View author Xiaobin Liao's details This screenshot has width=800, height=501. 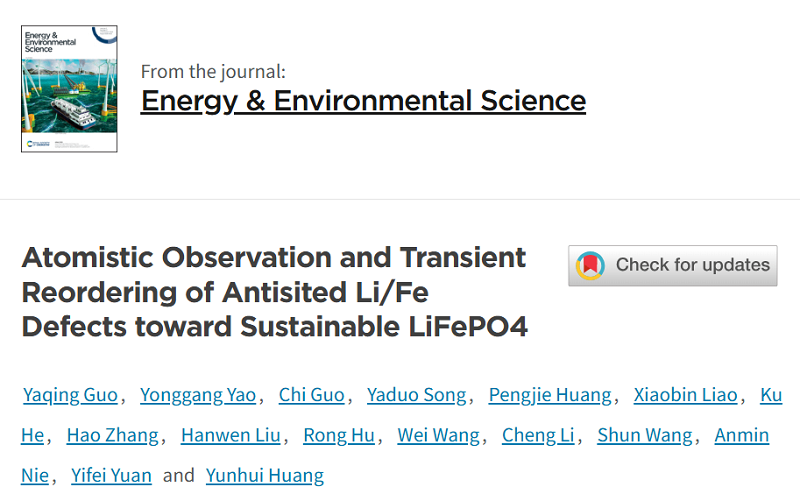pos(686,395)
